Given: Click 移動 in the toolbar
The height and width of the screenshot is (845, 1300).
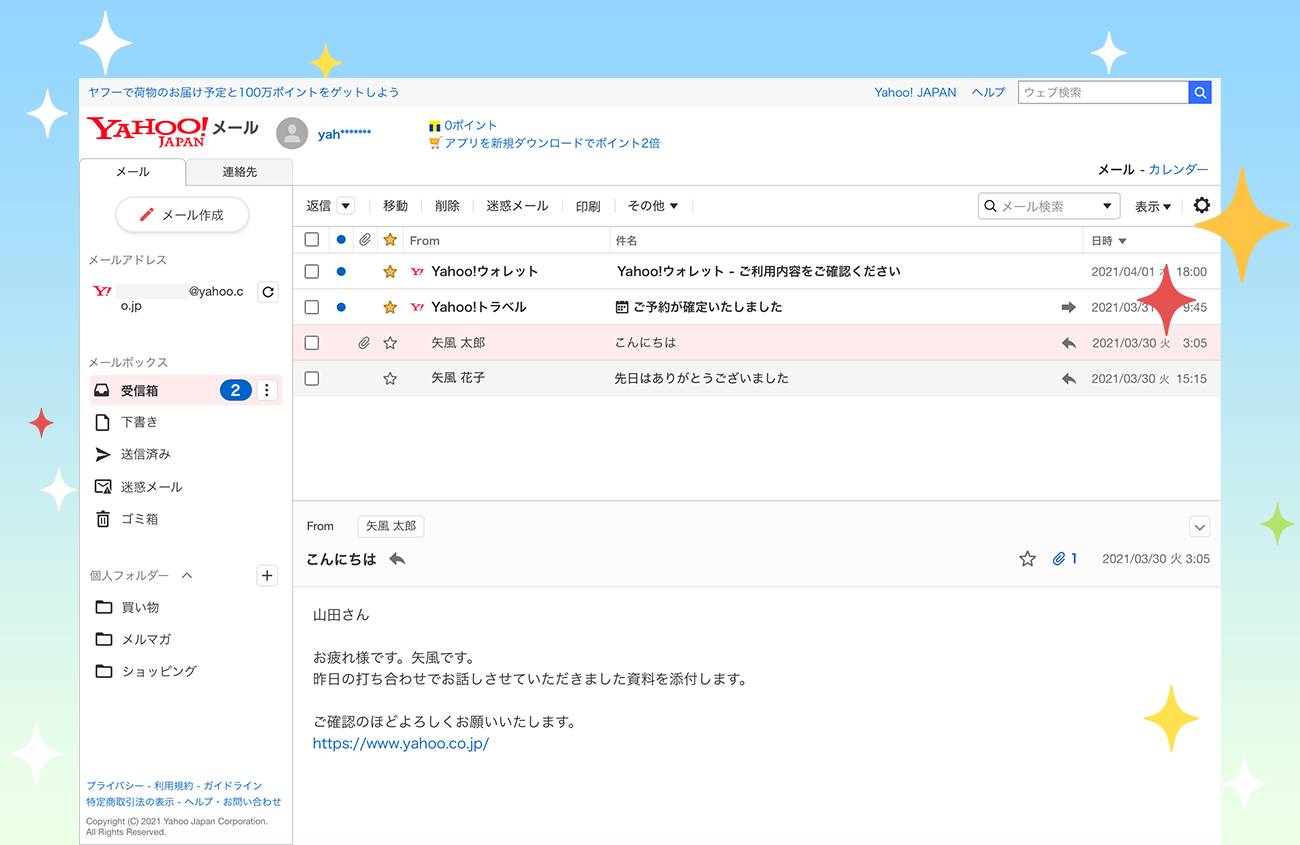Looking at the screenshot, I should 395,206.
